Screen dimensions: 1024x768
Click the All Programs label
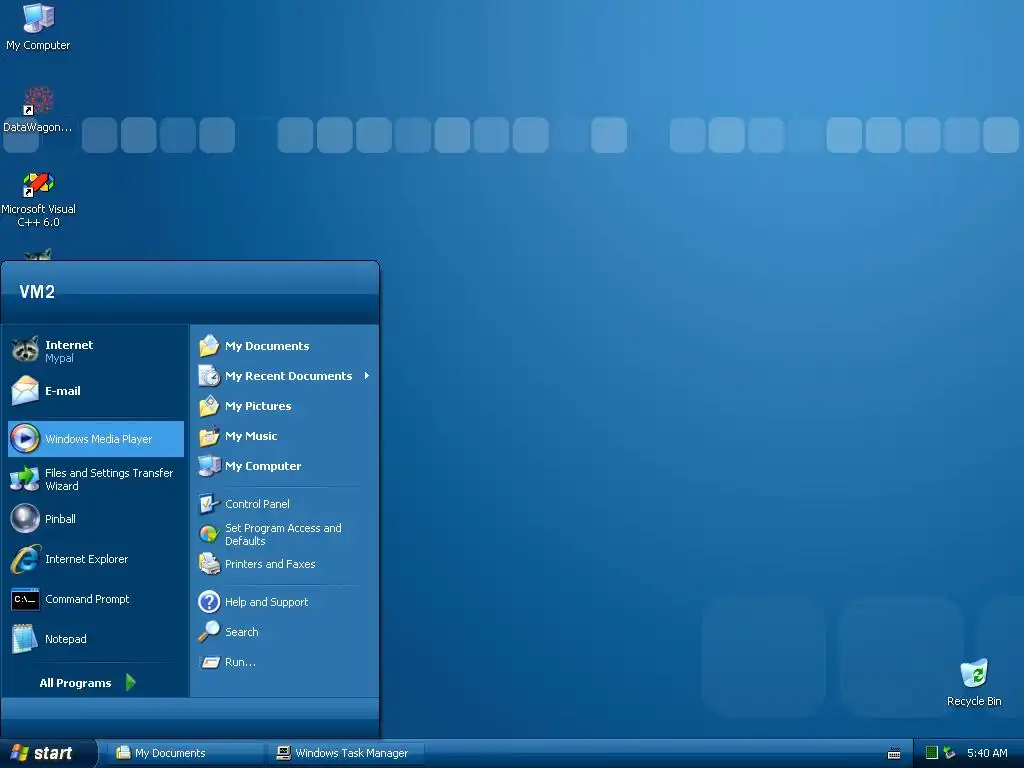[x=75, y=682]
